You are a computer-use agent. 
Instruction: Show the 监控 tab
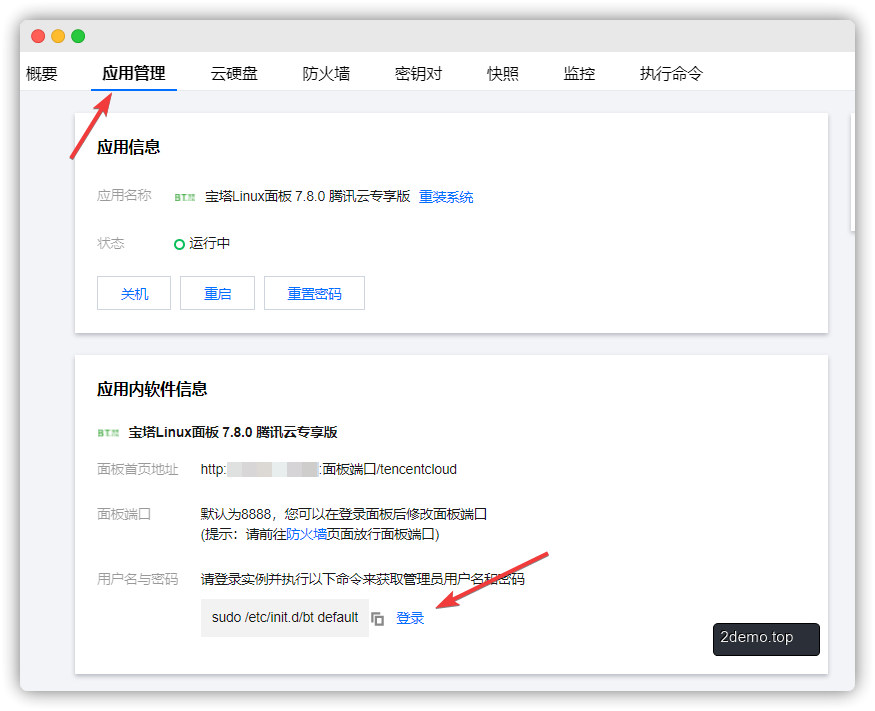tap(579, 73)
